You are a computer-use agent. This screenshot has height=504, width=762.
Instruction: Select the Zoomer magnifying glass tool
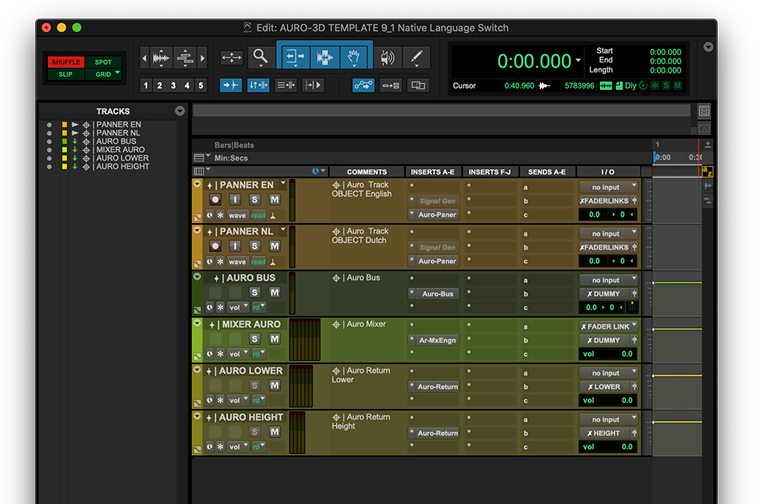tap(260, 57)
